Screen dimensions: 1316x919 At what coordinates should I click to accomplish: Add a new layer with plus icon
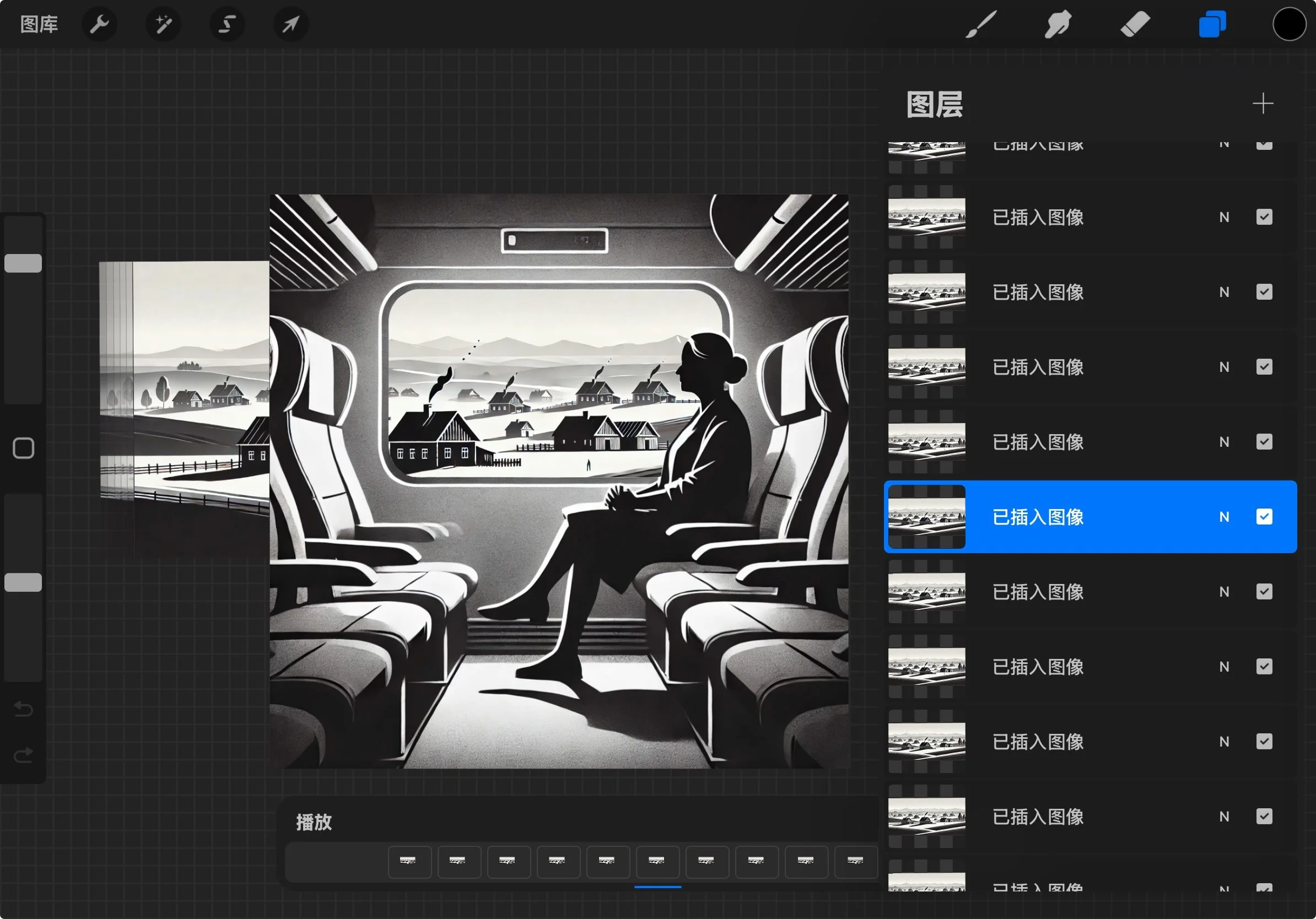point(1263,104)
